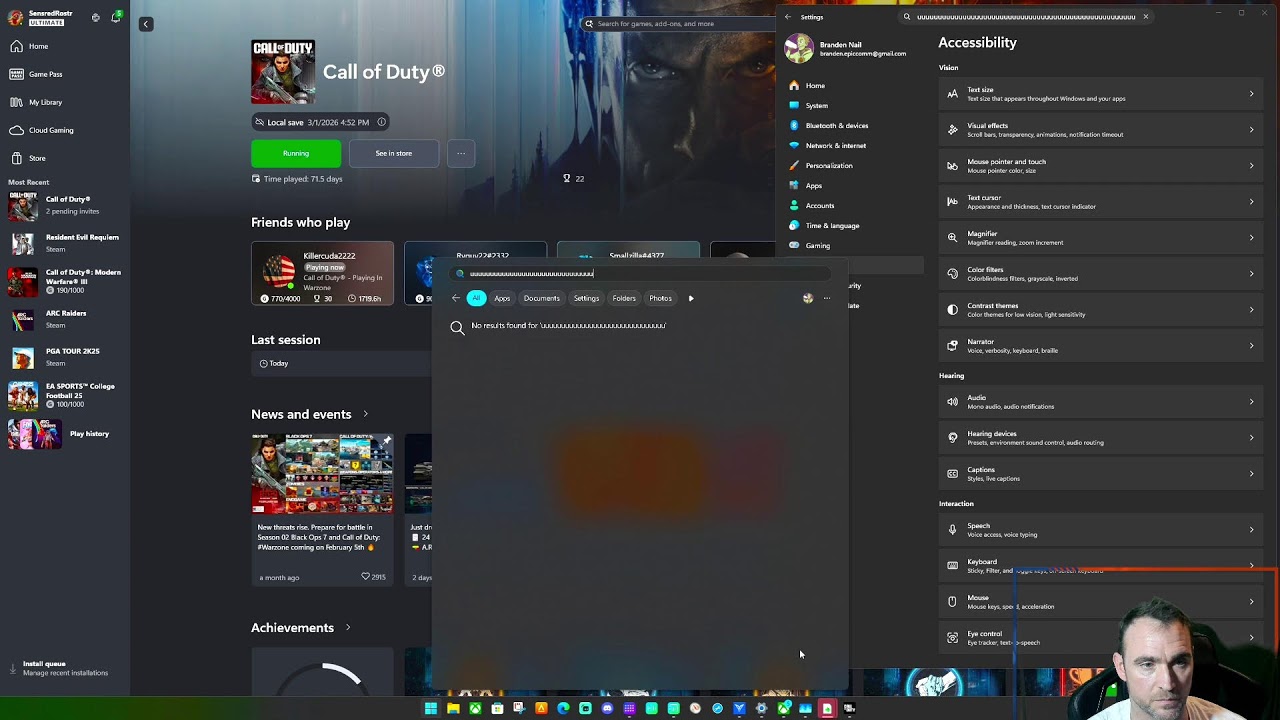1280x720 pixels.
Task: Open Discord from taskbar
Action: tap(607, 708)
